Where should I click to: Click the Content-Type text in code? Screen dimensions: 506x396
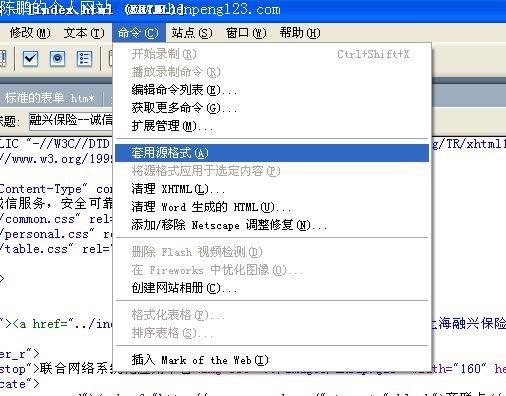coord(43,189)
